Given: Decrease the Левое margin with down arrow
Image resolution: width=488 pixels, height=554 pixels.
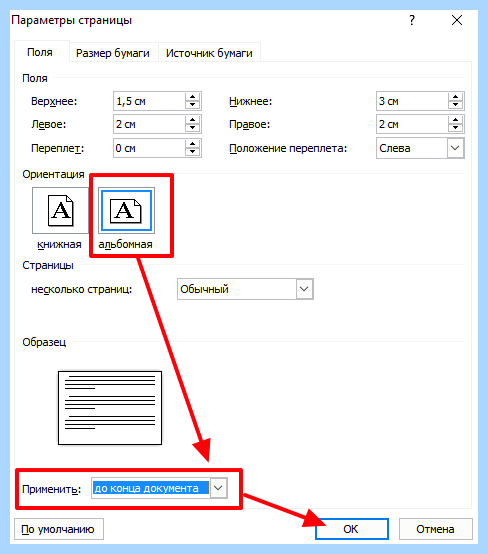Looking at the screenshot, I should (x=192, y=128).
